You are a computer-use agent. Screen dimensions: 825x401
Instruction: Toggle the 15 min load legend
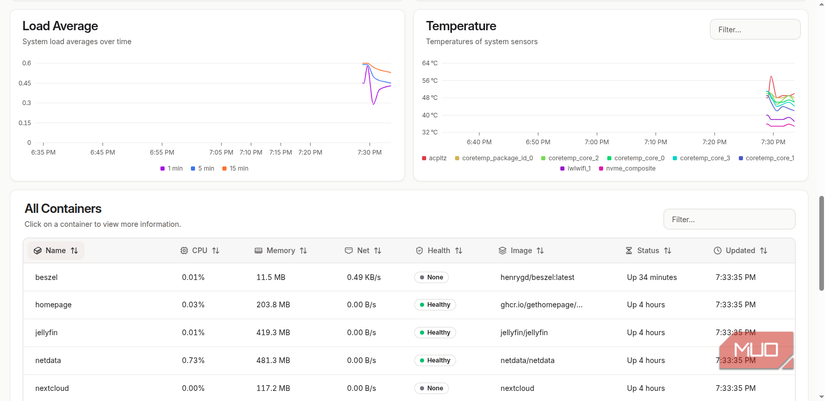point(235,168)
